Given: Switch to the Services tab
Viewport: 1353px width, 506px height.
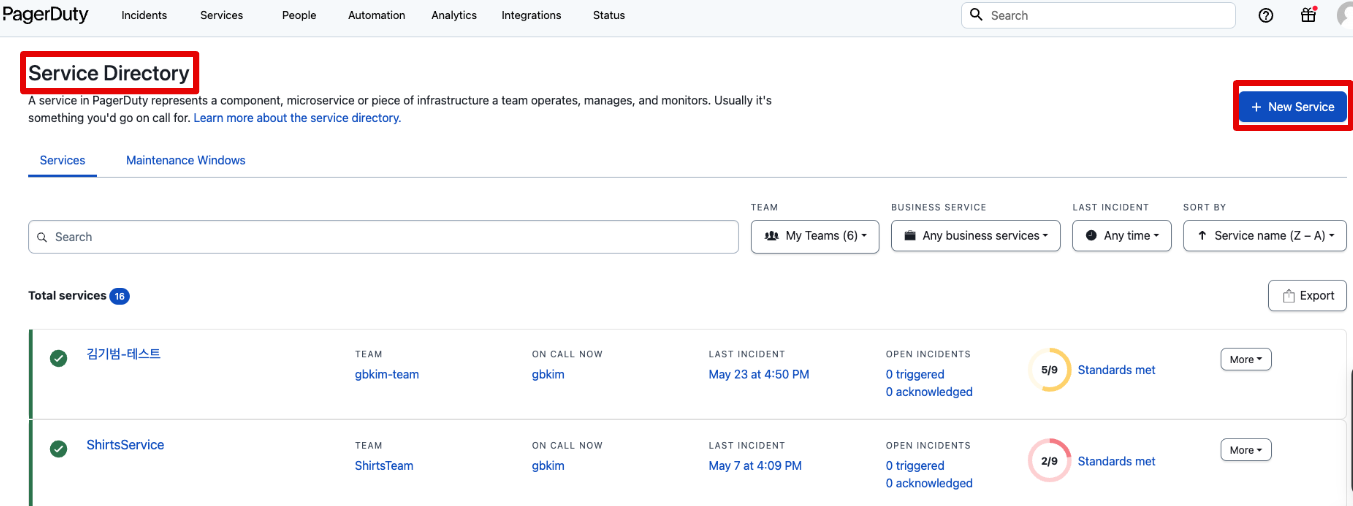Looking at the screenshot, I should tap(62, 160).
